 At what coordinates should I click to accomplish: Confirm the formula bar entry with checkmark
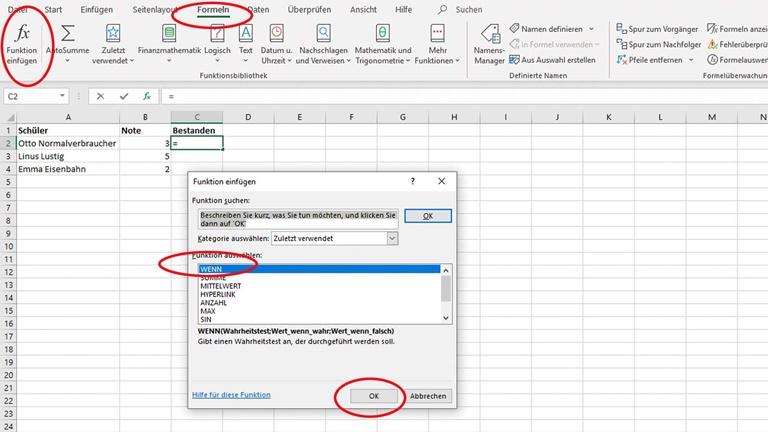124,96
